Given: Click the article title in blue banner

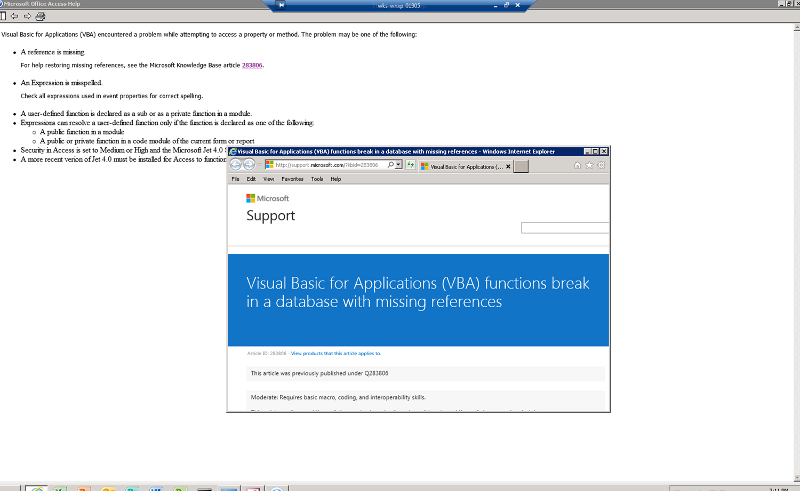Looking at the screenshot, I should (418, 292).
